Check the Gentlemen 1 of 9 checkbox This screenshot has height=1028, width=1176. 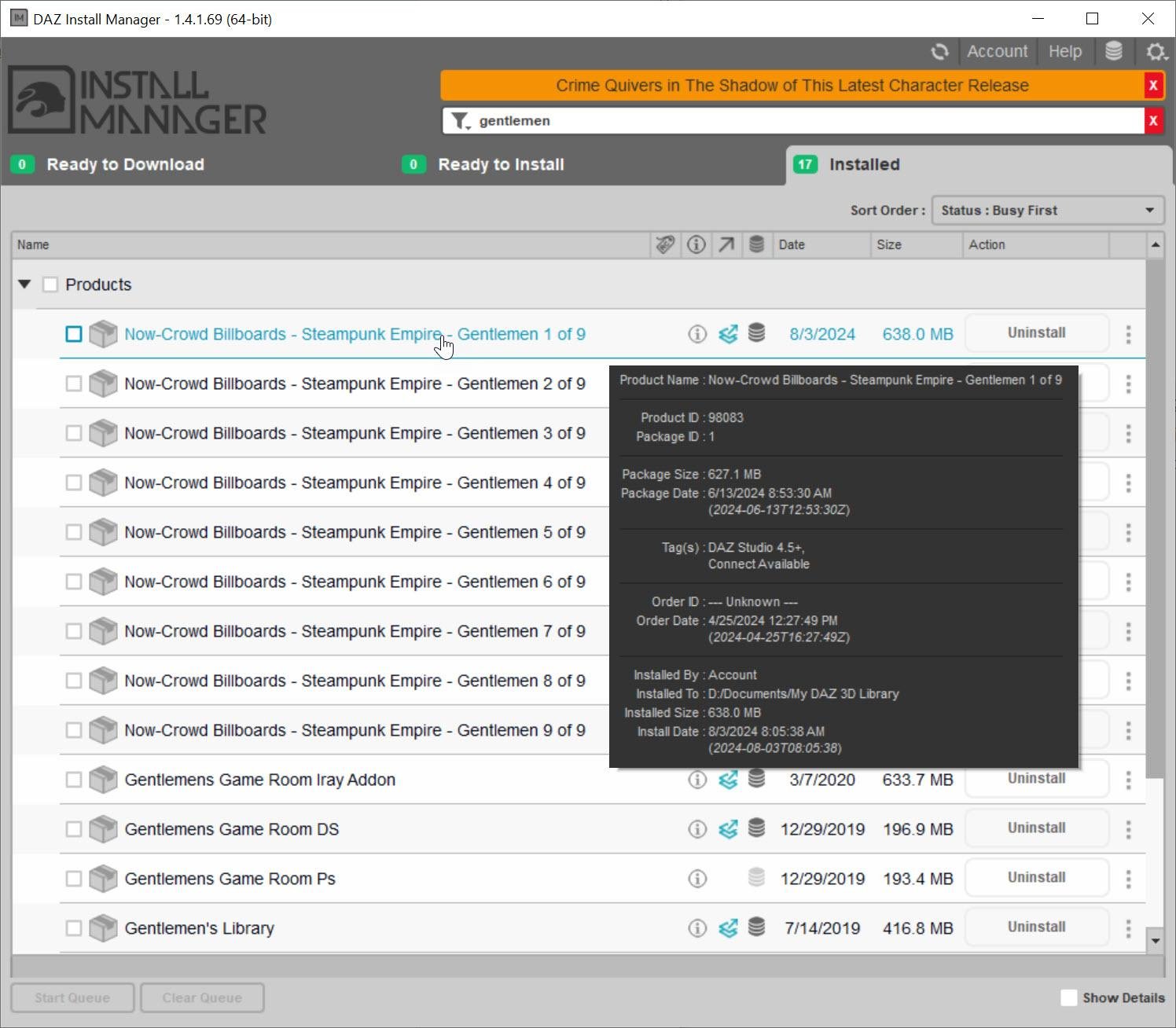coord(74,334)
